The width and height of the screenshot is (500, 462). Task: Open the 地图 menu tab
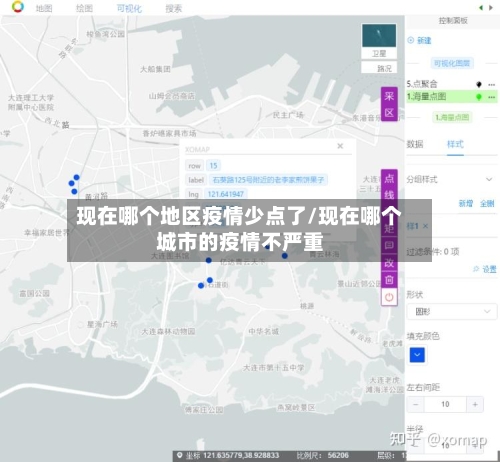(x=44, y=8)
